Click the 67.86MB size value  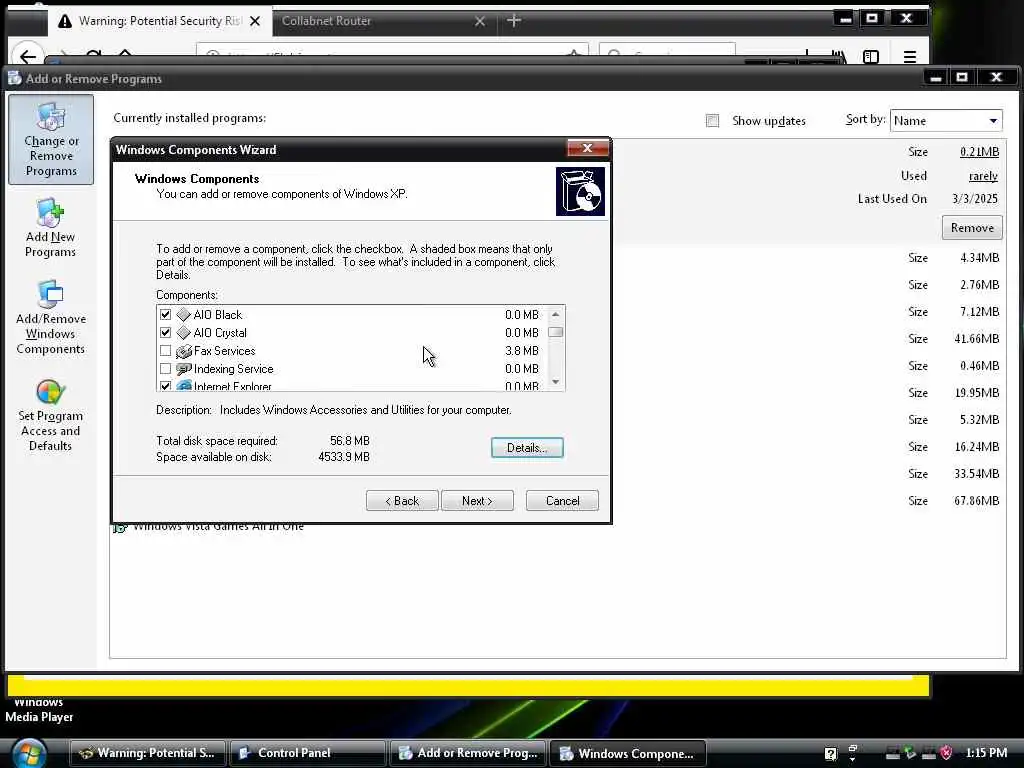(976, 501)
